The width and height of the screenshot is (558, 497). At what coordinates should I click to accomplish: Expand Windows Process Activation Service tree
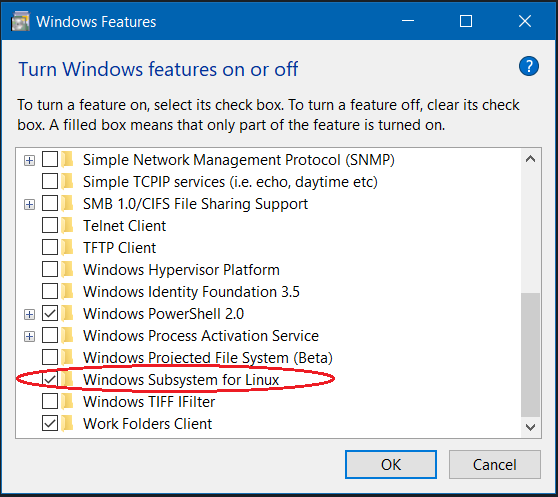point(30,337)
